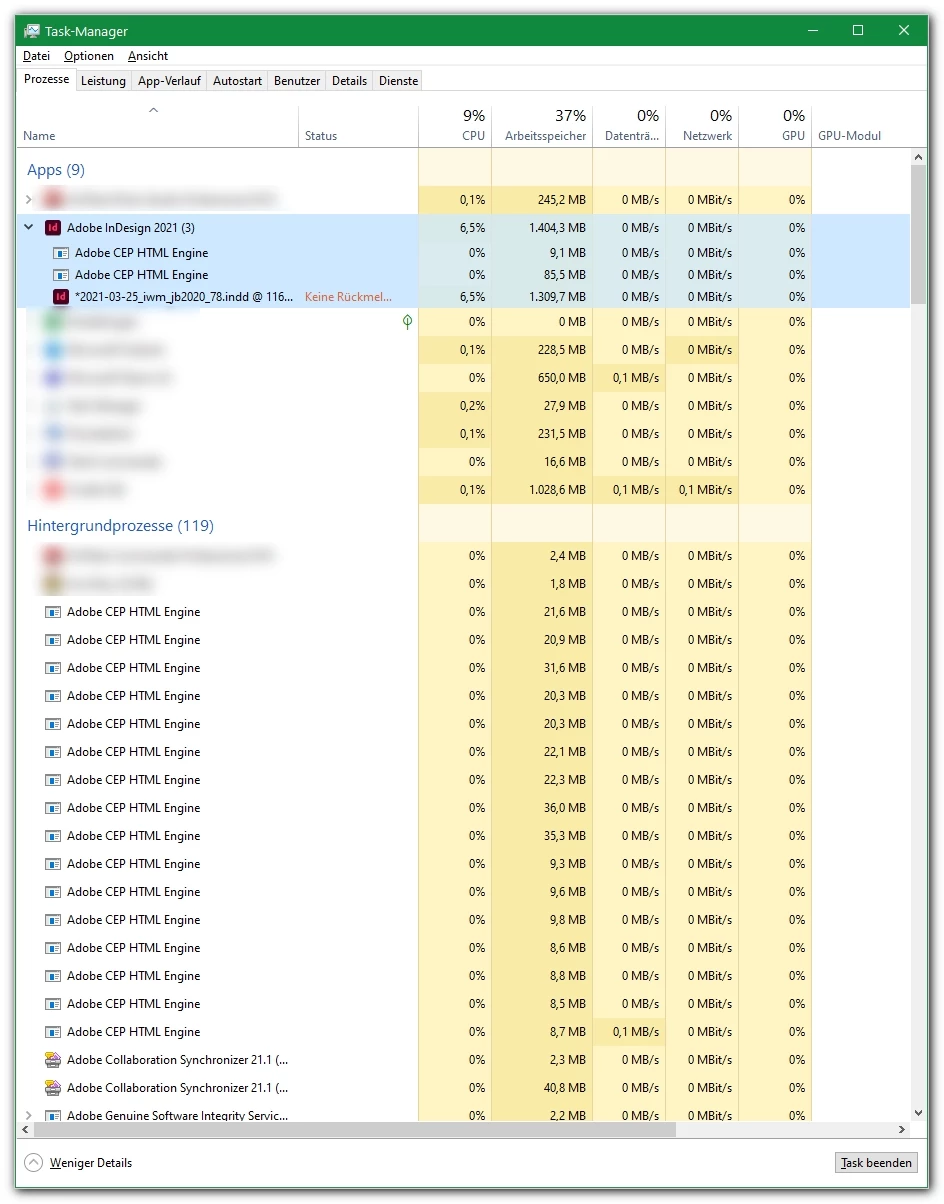Click the horizontal scrollbar thumb
Screen dimensions: 944x1204
(355, 1129)
